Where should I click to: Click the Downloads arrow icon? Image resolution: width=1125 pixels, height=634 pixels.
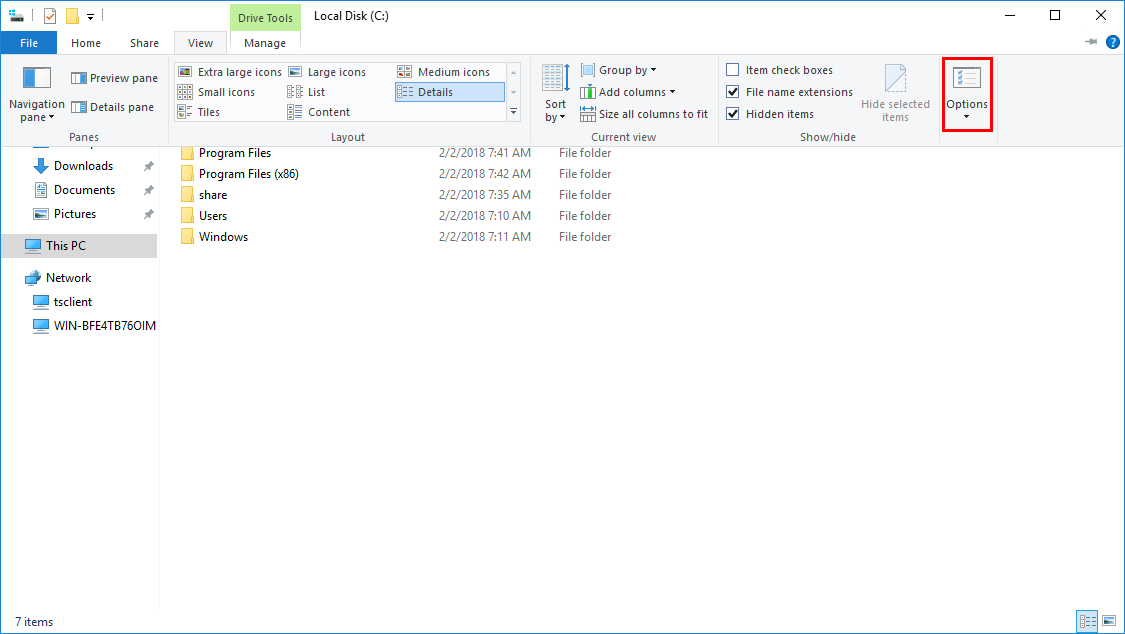click(x=41, y=166)
